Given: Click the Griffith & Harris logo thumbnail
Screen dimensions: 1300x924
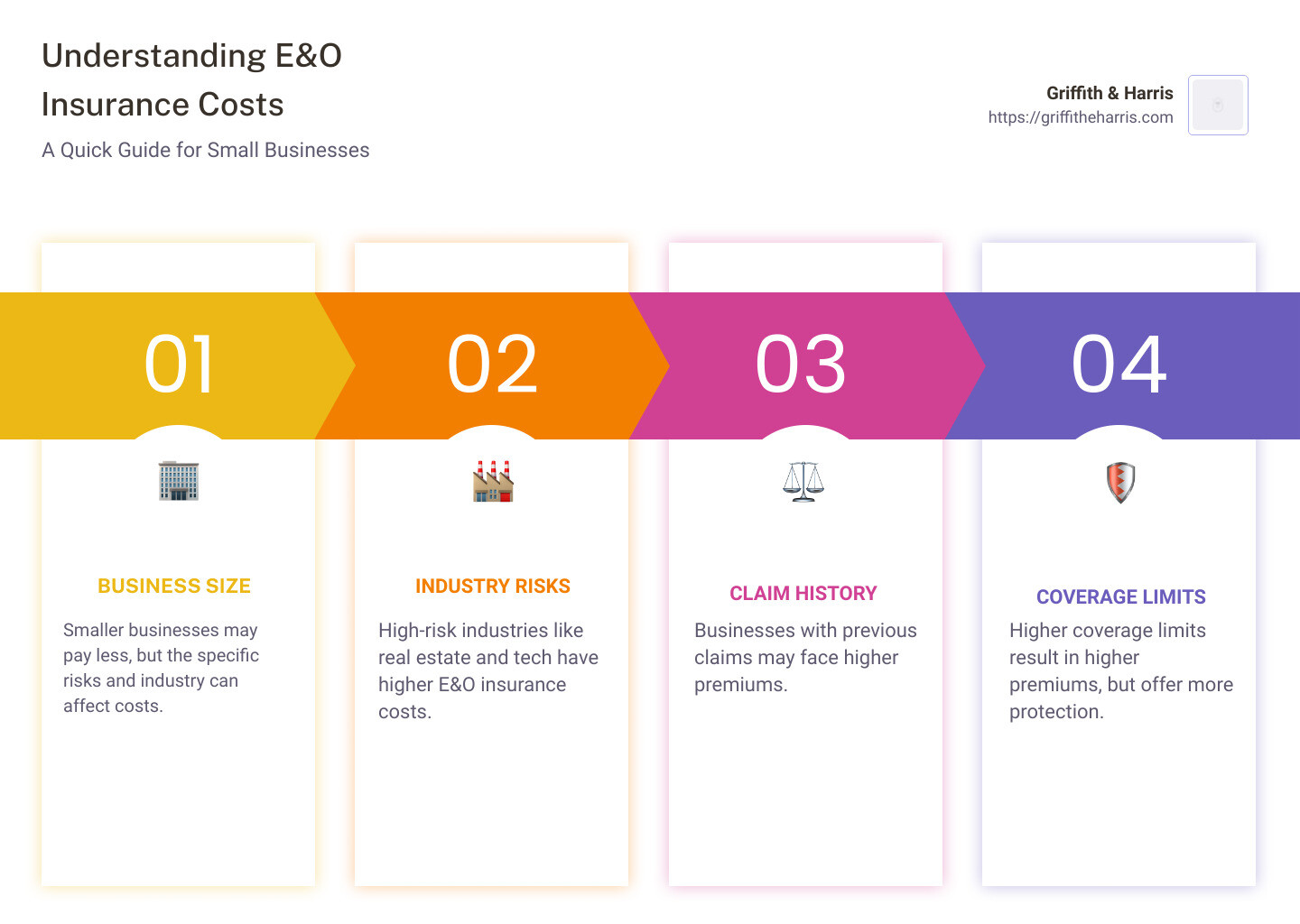Looking at the screenshot, I should pos(1218,106).
